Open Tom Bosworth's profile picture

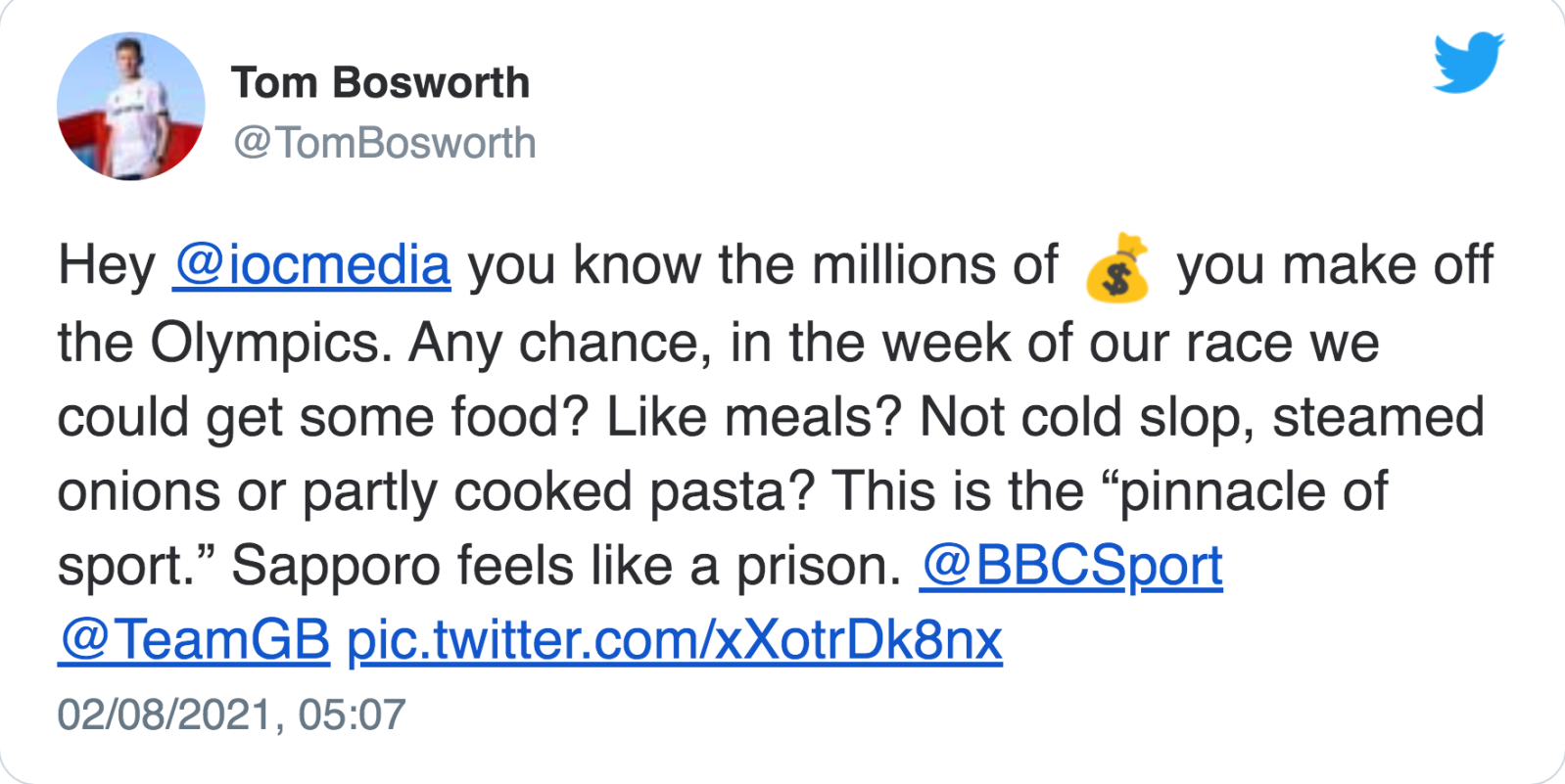[x=131, y=107]
